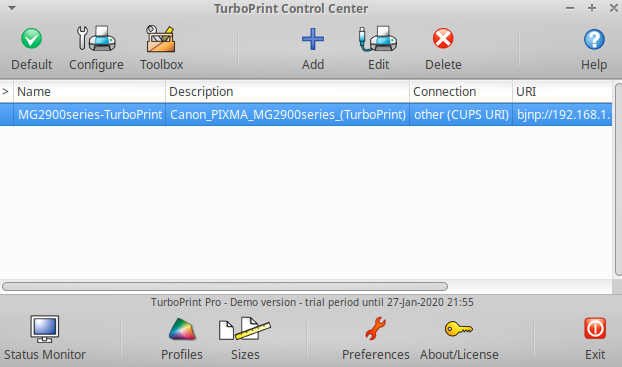Add a new printer with plus icon
The image size is (622, 367).
click(x=313, y=48)
